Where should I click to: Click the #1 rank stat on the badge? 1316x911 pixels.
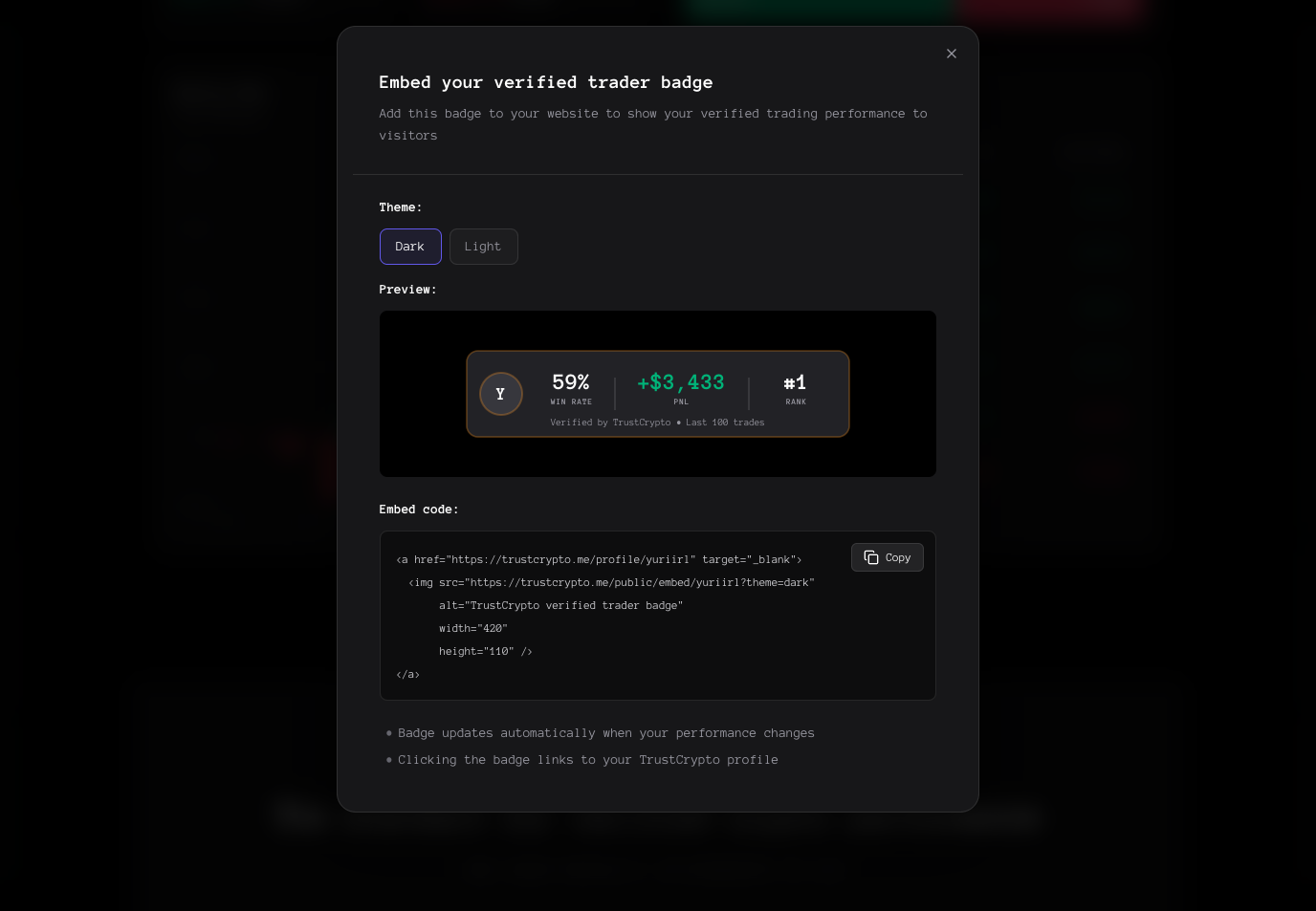795,382
